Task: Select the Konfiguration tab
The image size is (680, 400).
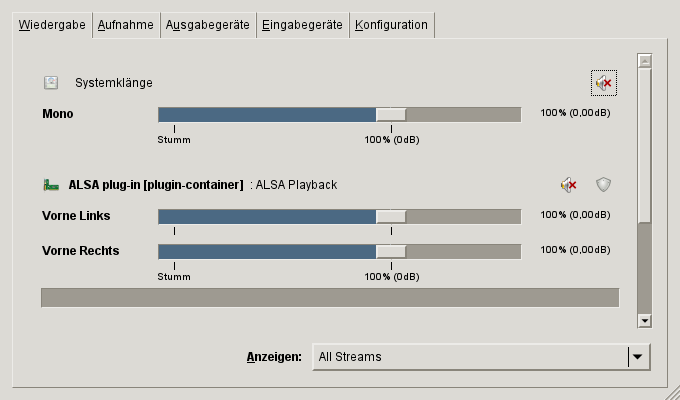Action: 391,25
